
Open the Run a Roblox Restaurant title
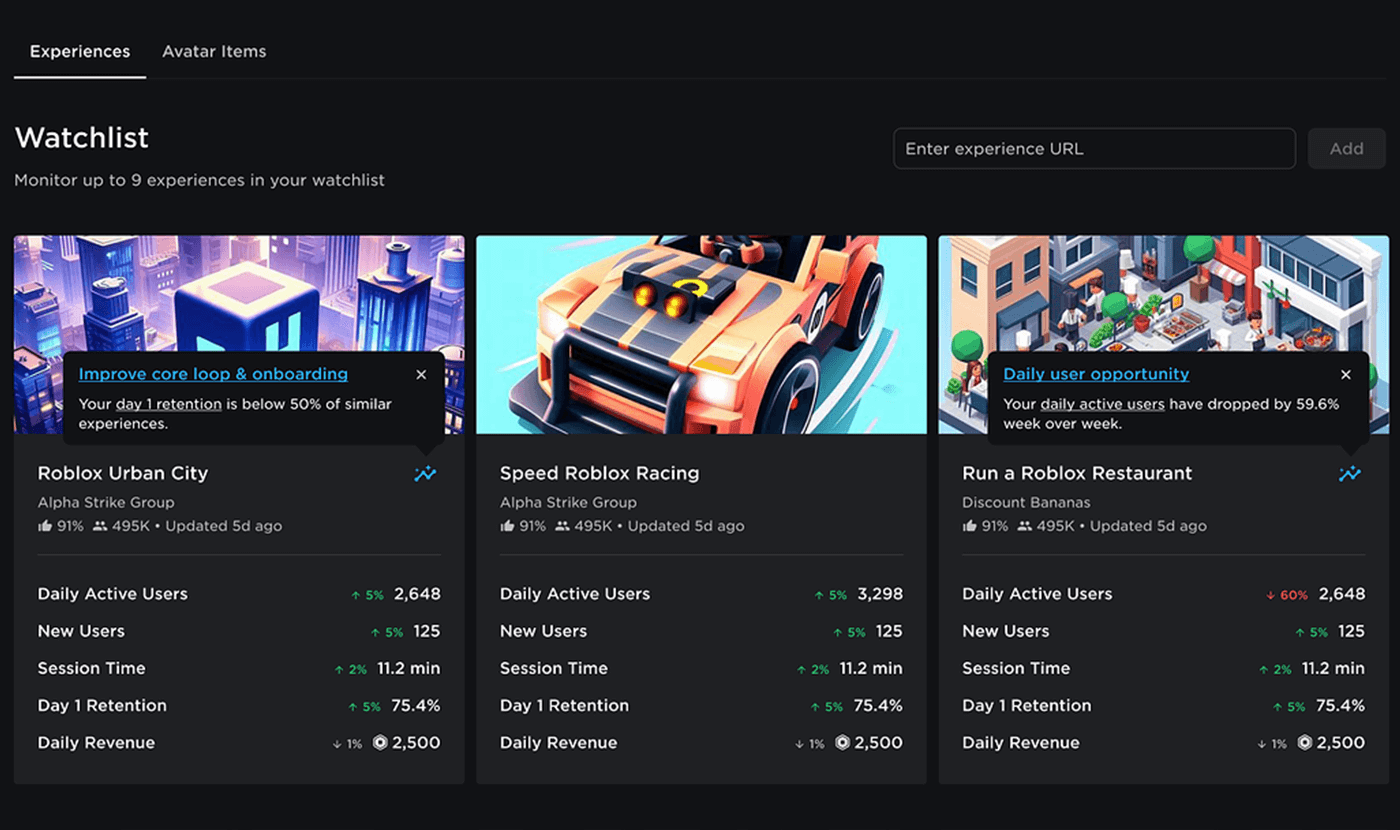[1077, 473]
